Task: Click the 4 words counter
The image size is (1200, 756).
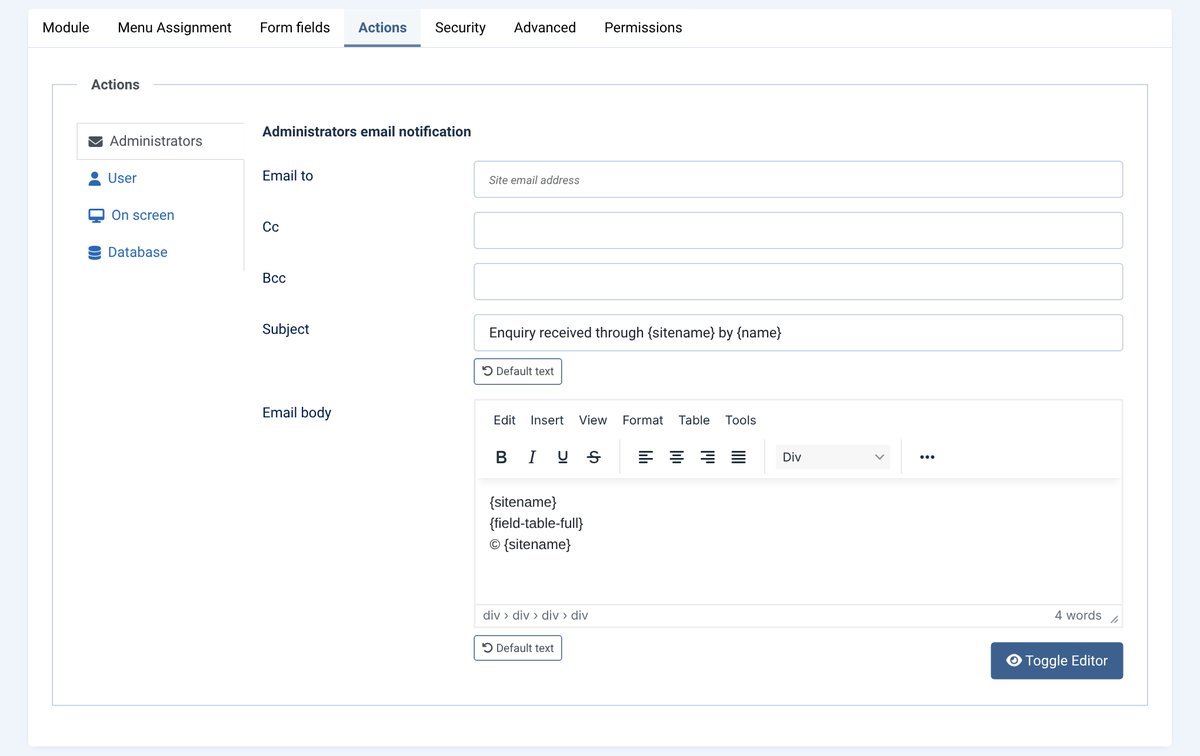Action: (1078, 616)
